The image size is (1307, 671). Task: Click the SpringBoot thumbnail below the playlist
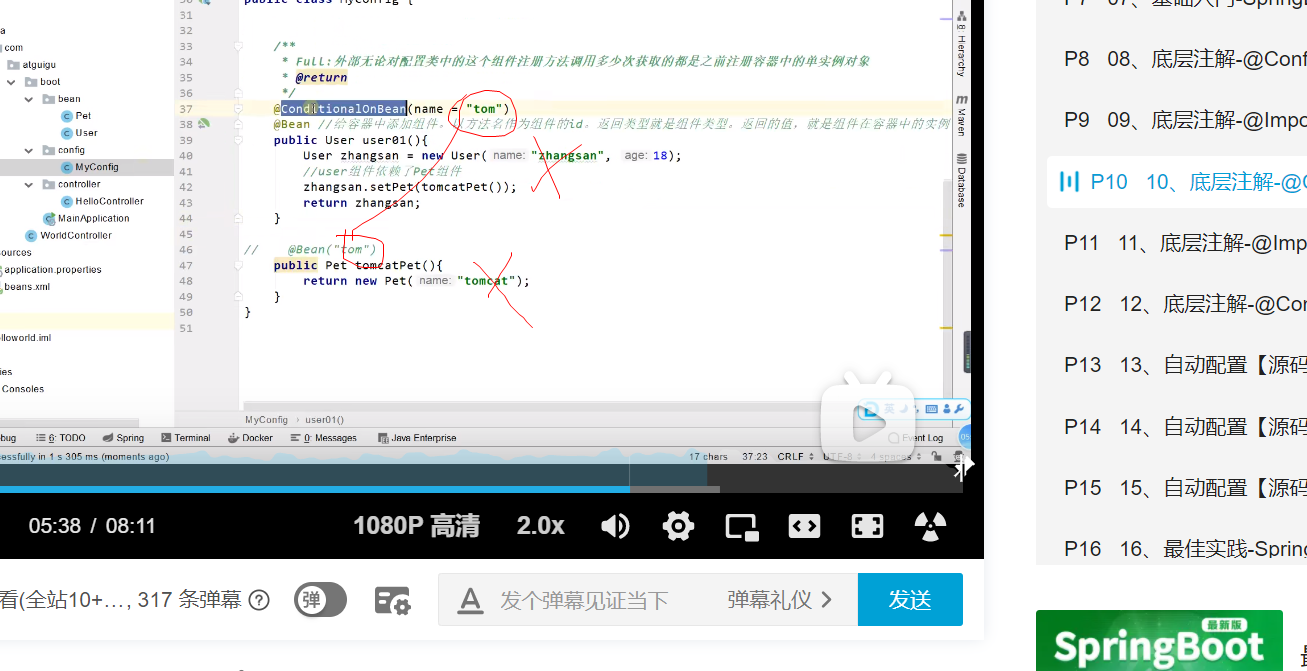pyautogui.click(x=1159, y=641)
